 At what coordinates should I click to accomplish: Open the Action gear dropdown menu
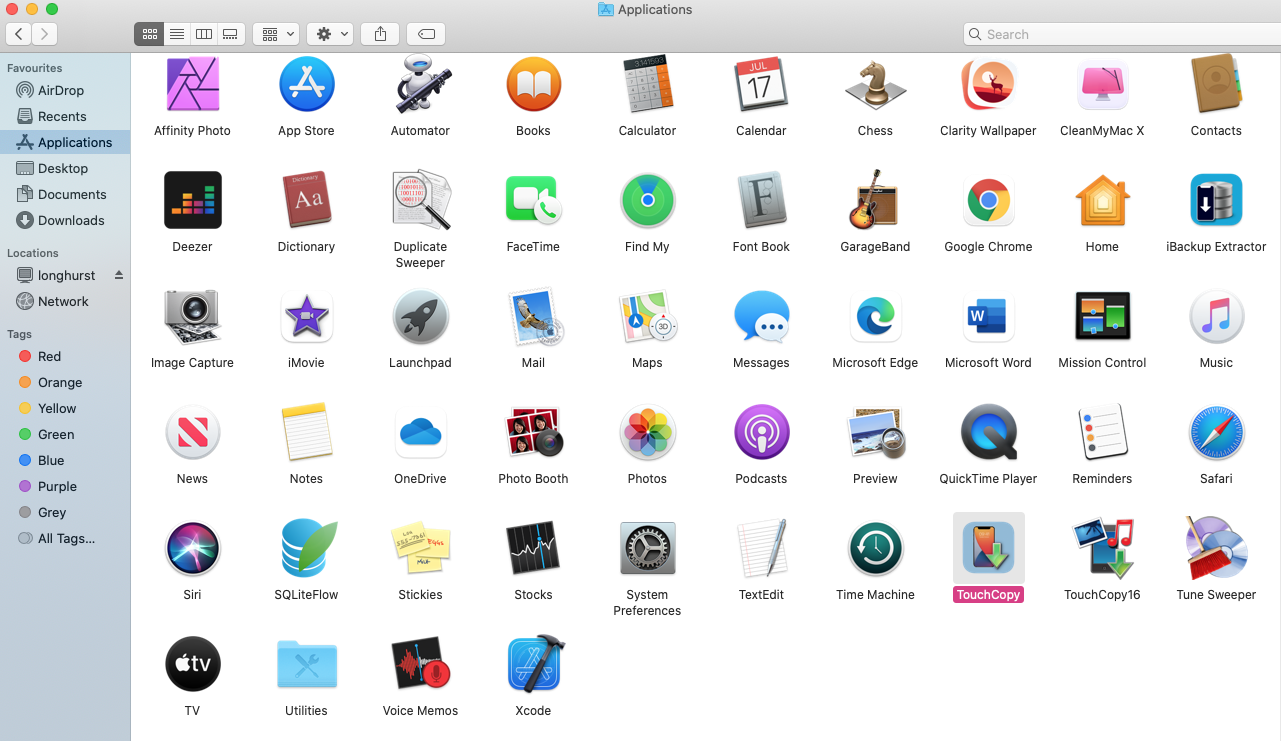click(330, 34)
